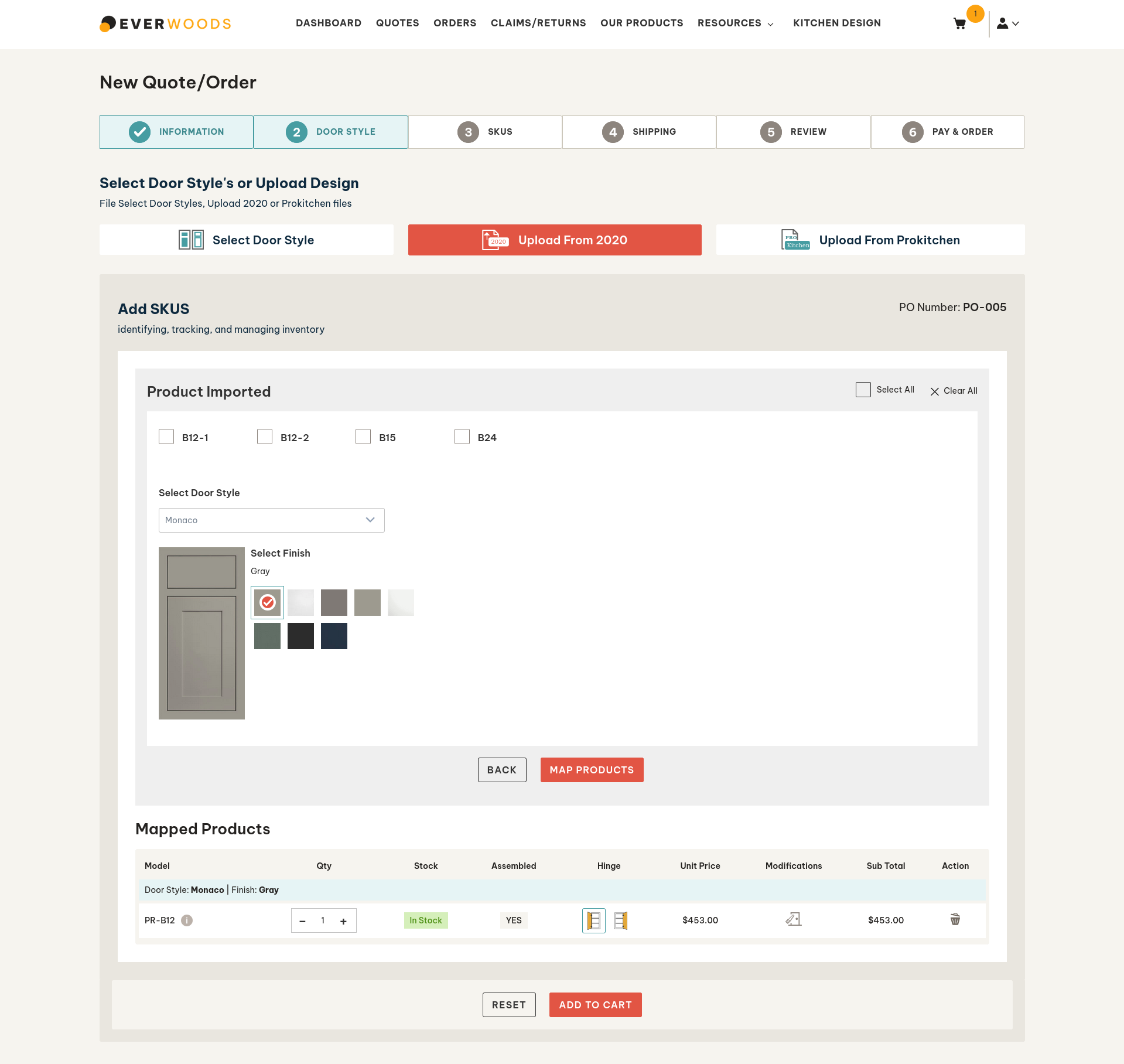Image resolution: width=1124 pixels, height=1064 pixels.
Task: Expand the Resources menu
Action: tap(735, 23)
